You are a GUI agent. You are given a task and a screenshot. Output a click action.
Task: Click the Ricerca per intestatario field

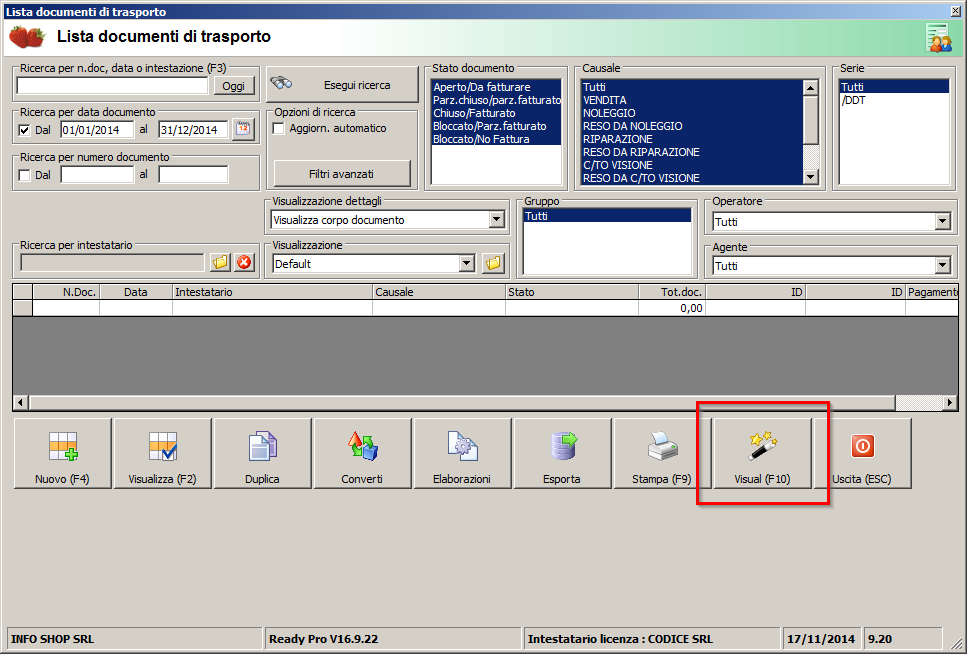(x=112, y=263)
